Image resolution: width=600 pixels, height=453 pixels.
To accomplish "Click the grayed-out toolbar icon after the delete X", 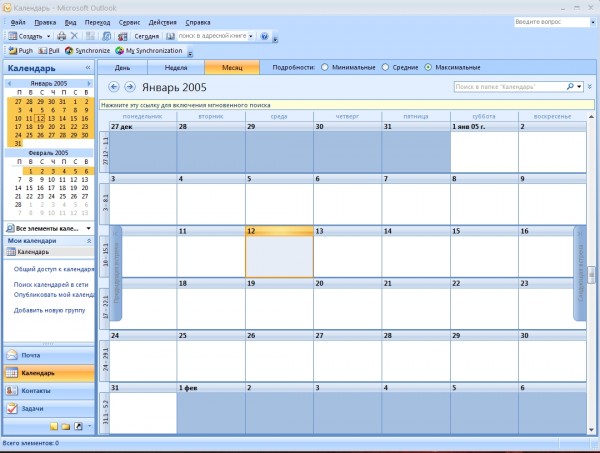I will [x=90, y=36].
